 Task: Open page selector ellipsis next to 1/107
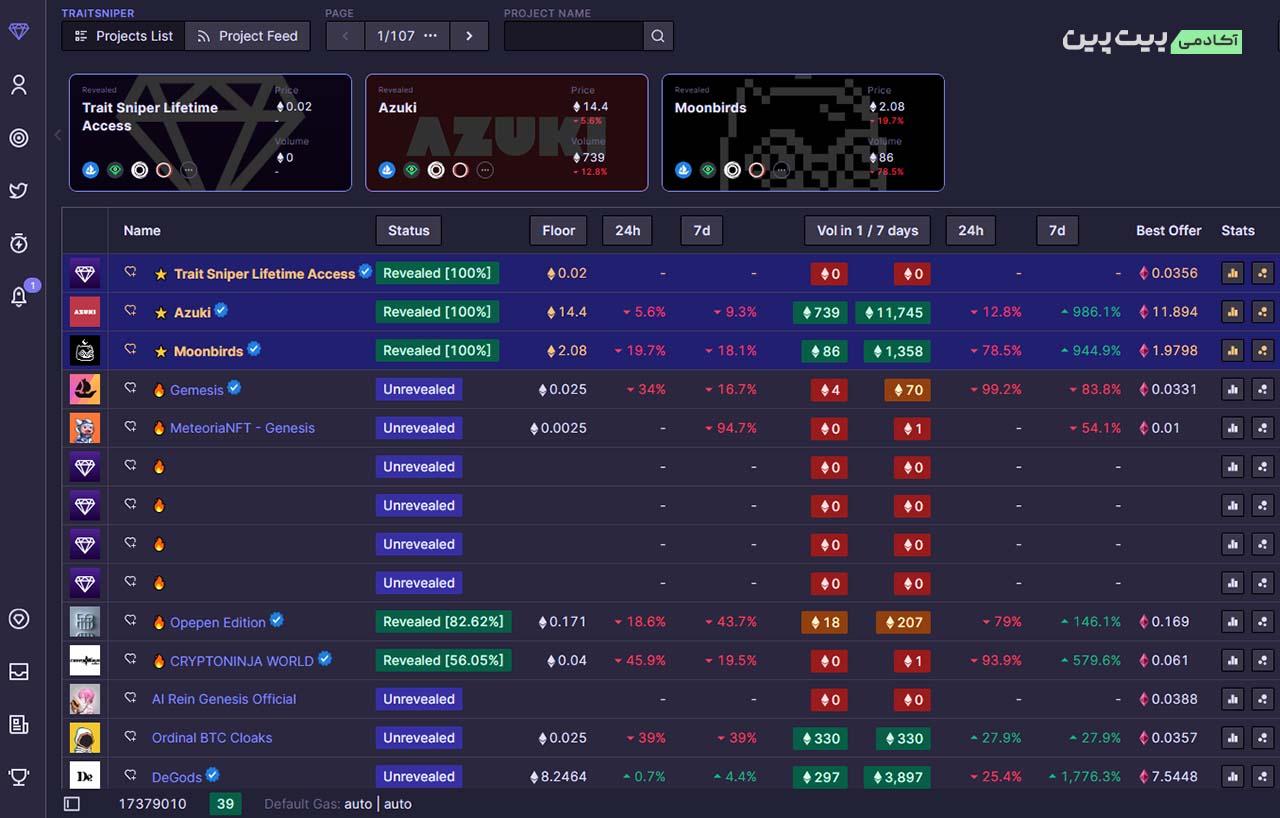[431, 36]
